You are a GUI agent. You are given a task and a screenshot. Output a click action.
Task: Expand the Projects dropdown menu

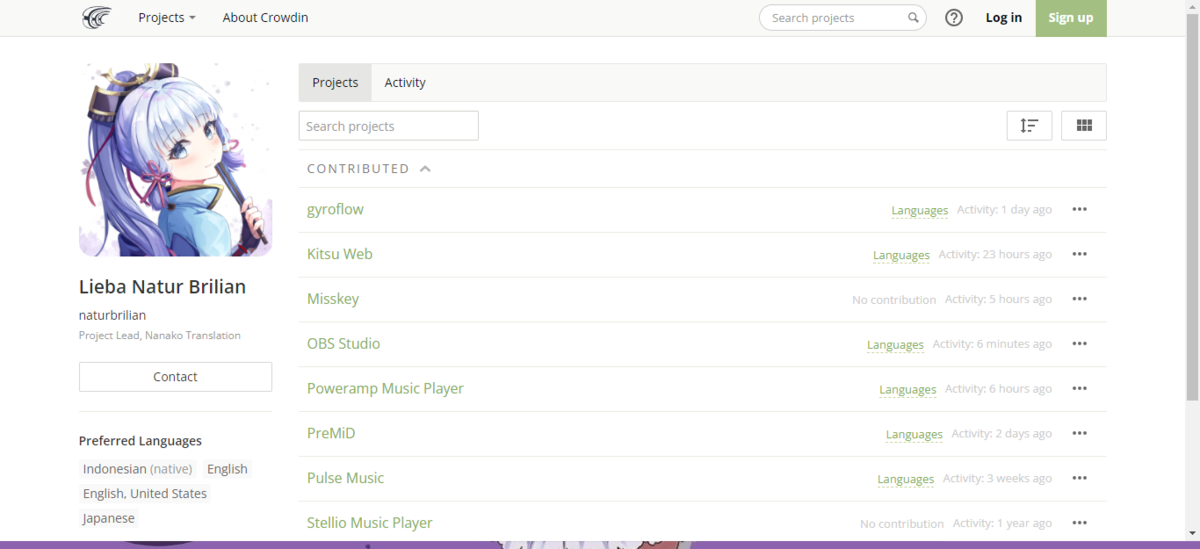click(x=166, y=18)
